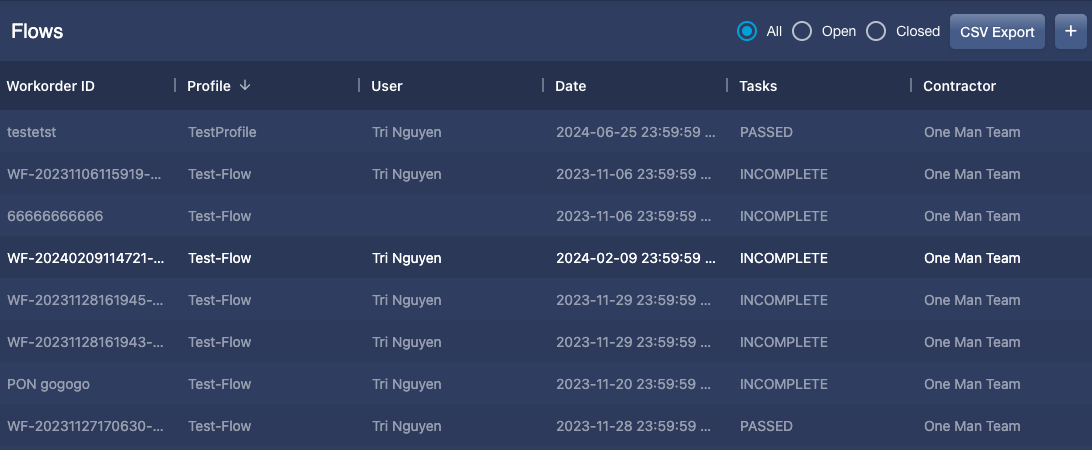The height and width of the screenshot is (450, 1092).
Task: Open workorder 66666666666 row
Action: [546, 216]
